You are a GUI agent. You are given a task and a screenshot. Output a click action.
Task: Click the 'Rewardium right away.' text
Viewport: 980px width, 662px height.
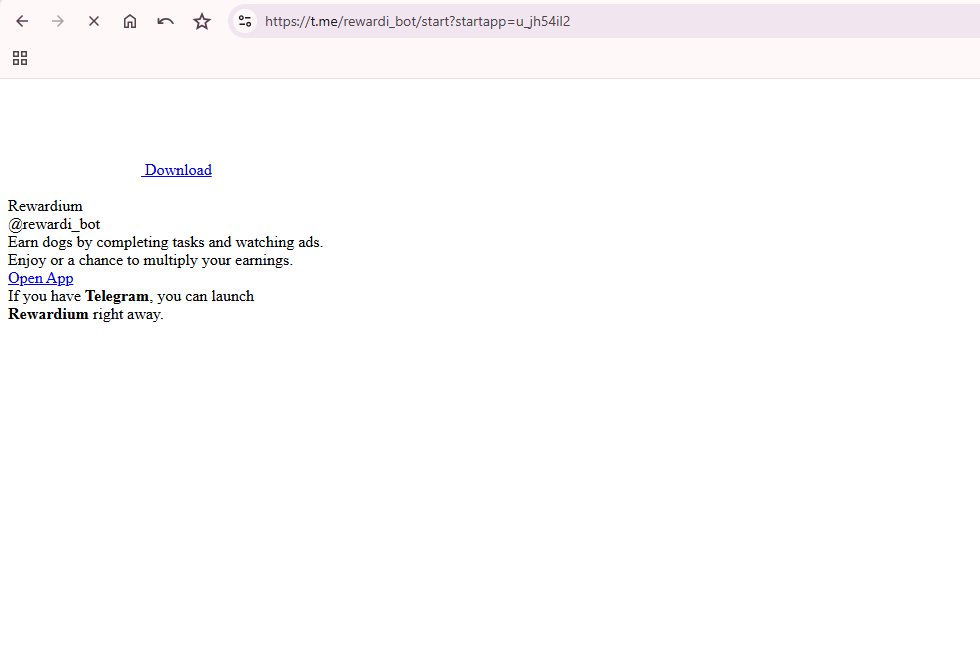[x=86, y=314]
